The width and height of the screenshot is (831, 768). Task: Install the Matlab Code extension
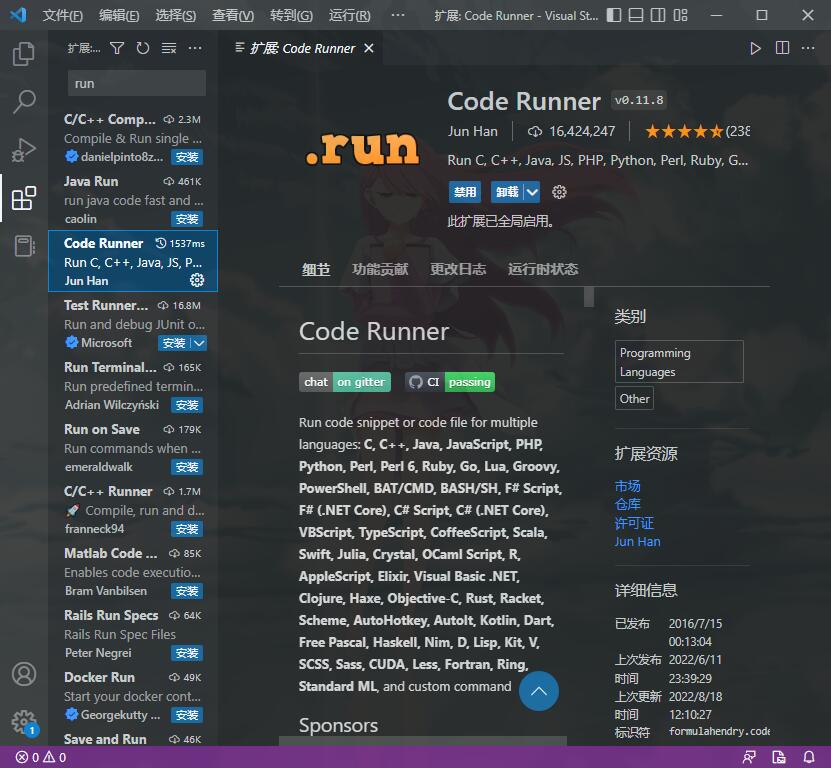pyautogui.click(x=187, y=591)
